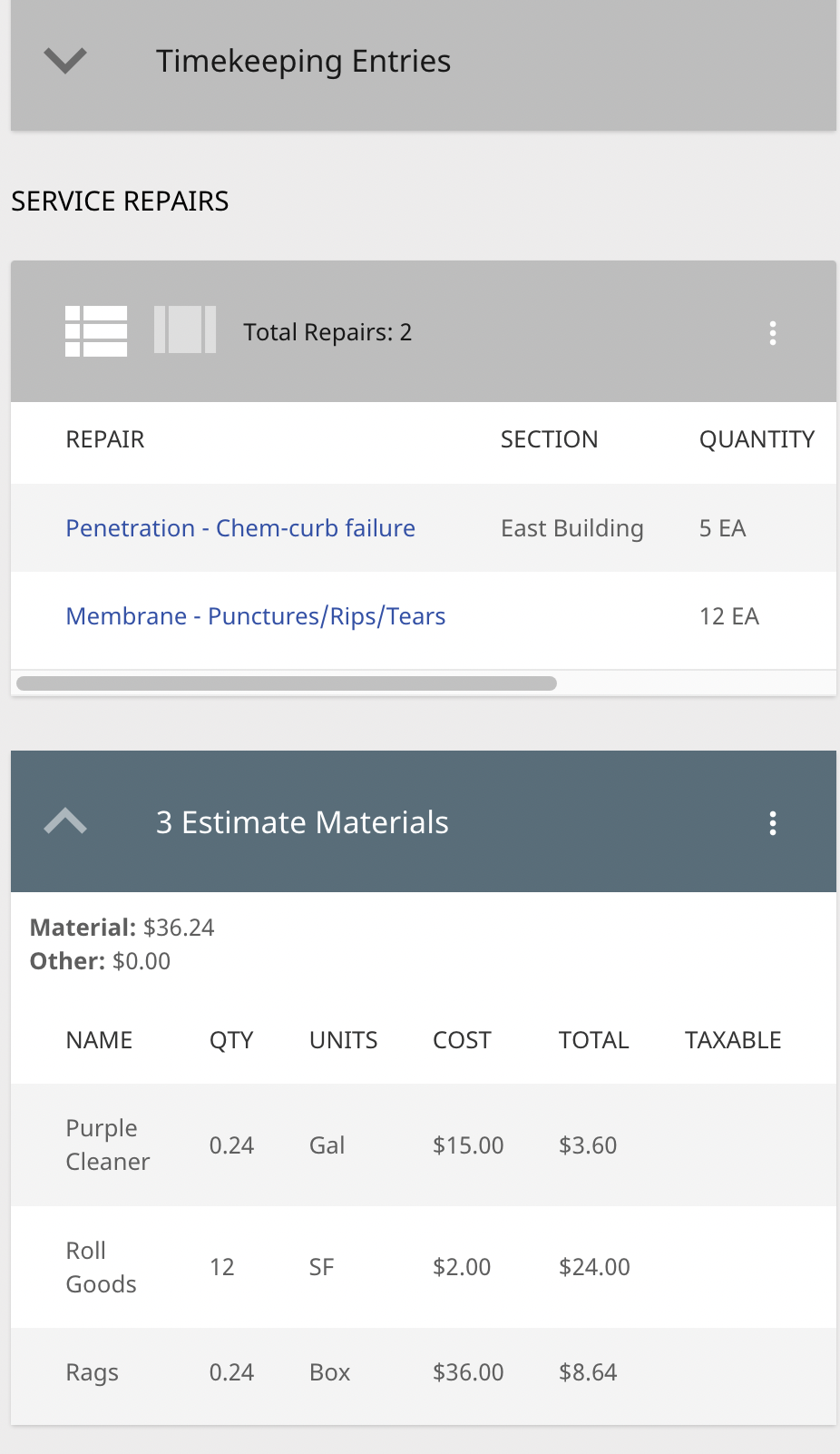840x1454 pixels.
Task: Sort by QUANTITY column header
Action: [x=757, y=439]
